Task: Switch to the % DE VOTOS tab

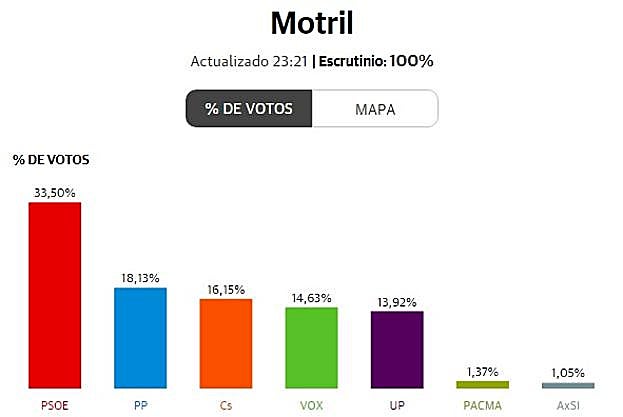Action: [x=249, y=109]
